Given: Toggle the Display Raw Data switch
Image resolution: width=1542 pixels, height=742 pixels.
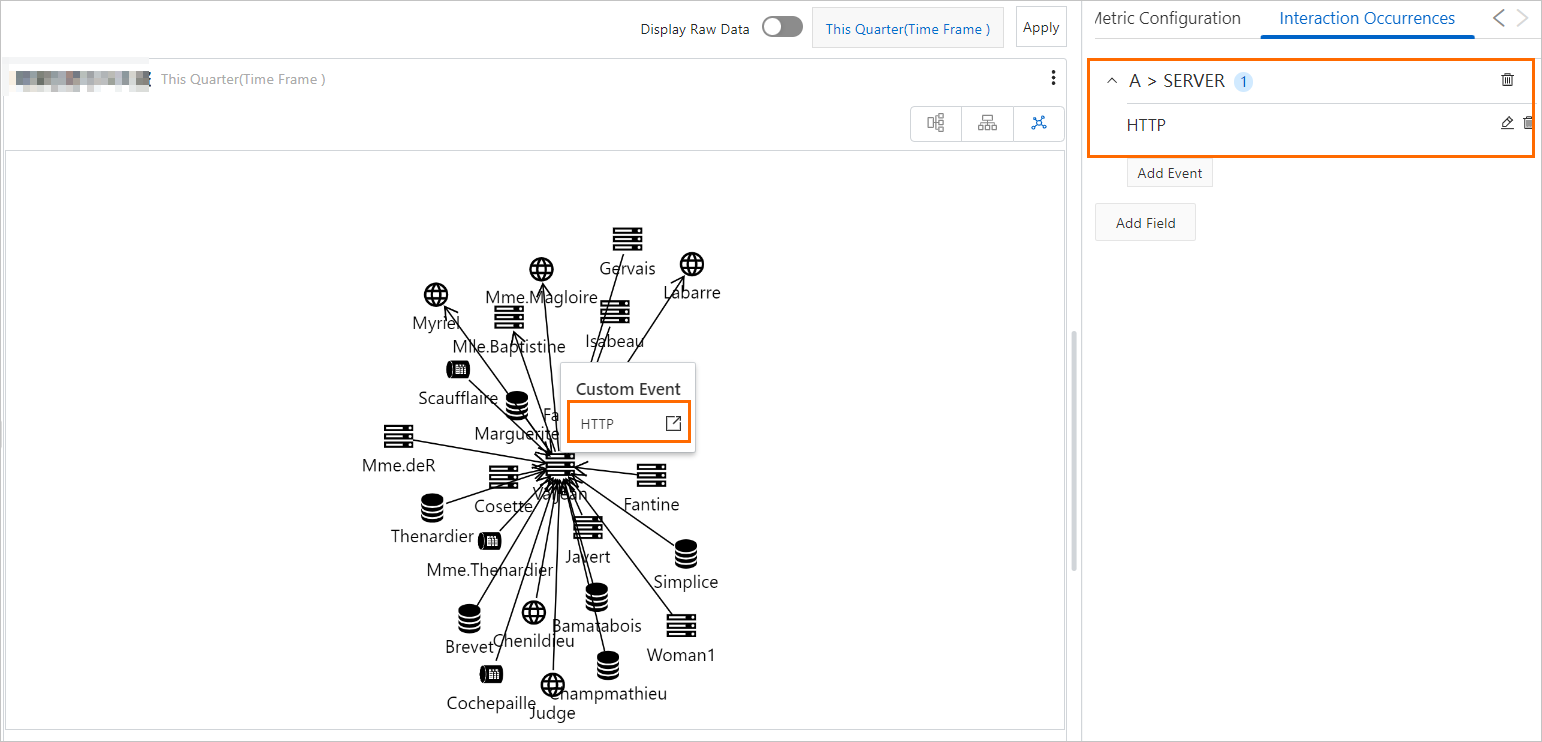Looking at the screenshot, I should 782,28.
